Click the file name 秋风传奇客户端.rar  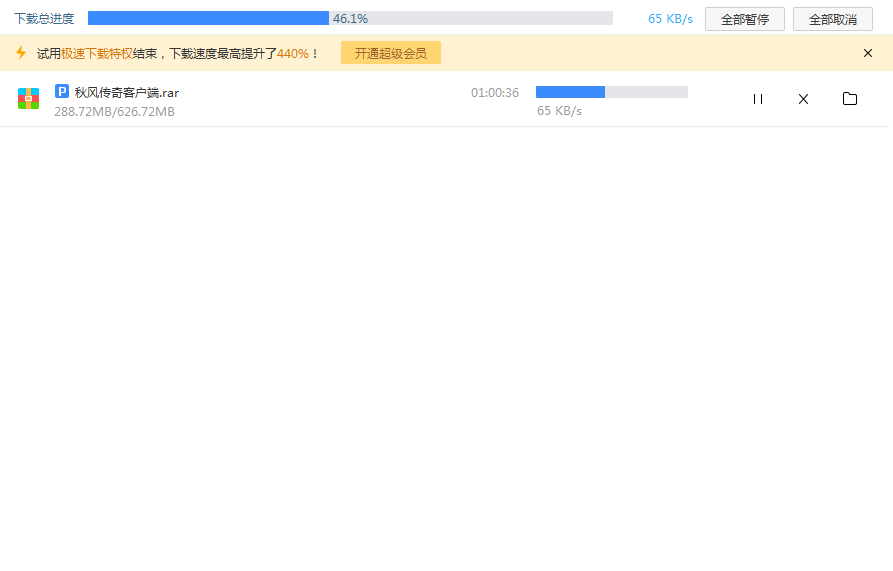click(126, 92)
